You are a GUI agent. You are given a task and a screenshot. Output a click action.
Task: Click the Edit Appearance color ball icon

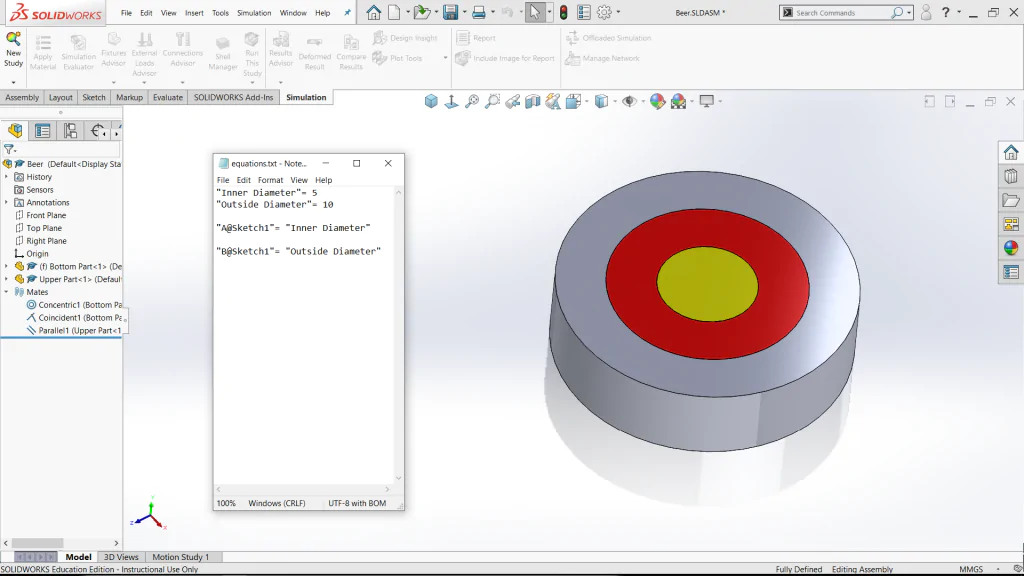tap(658, 101)
